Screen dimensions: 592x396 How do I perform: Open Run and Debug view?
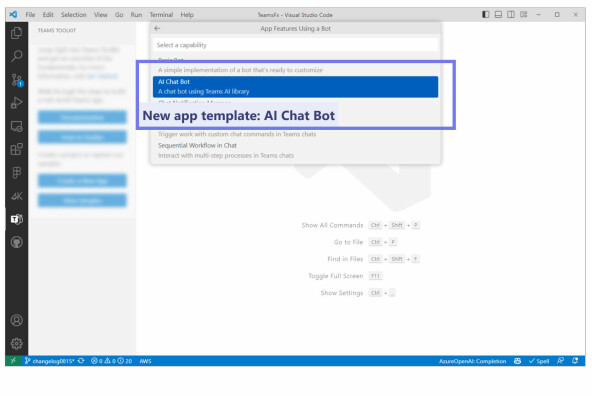(x=16, y=103)
